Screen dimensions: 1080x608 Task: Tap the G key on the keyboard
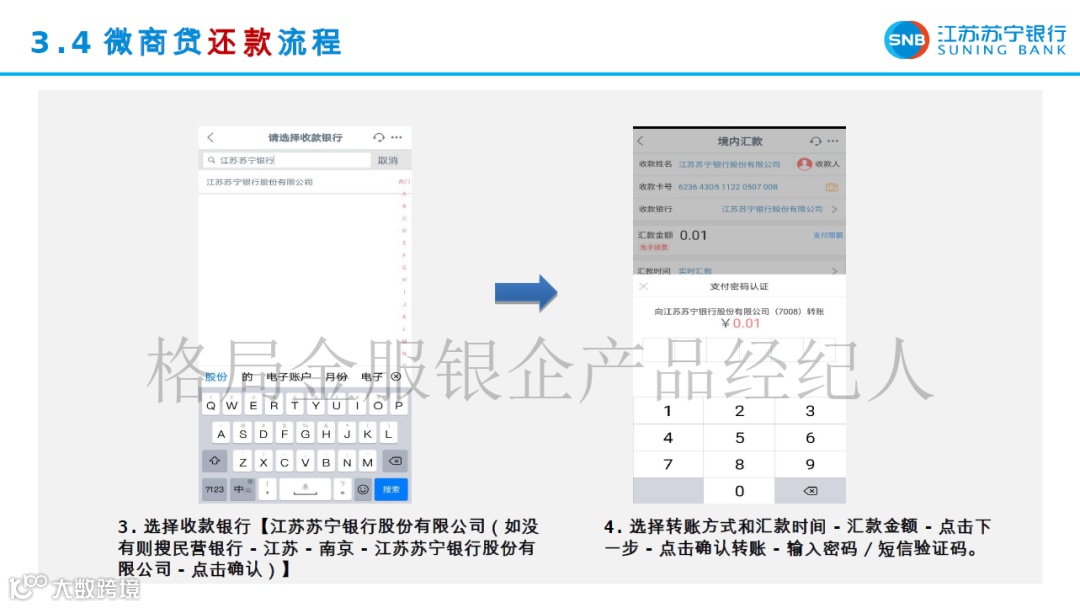tap(305, 434)
